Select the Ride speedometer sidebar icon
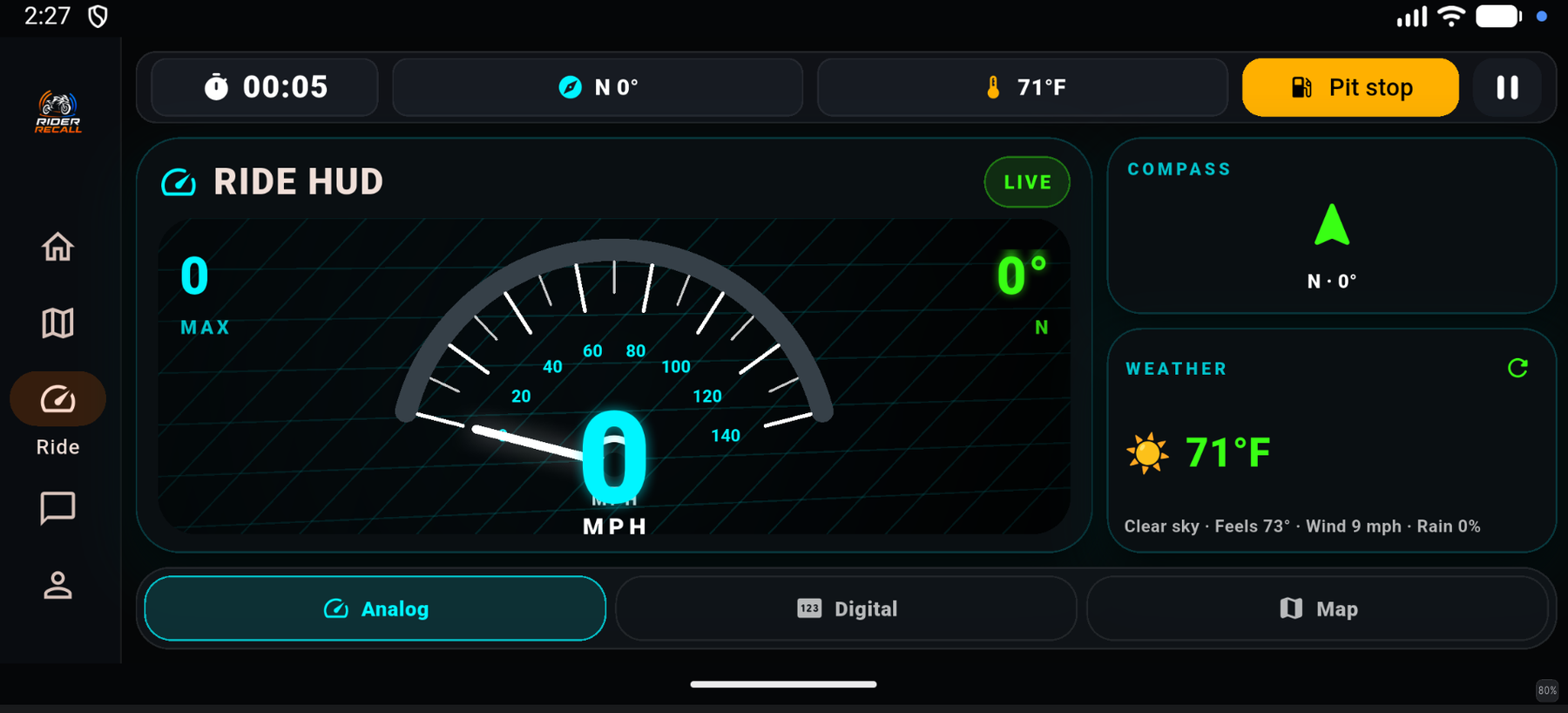This screenshot has width=1568, height=713. pyautogui.click(x=57, y=399)
